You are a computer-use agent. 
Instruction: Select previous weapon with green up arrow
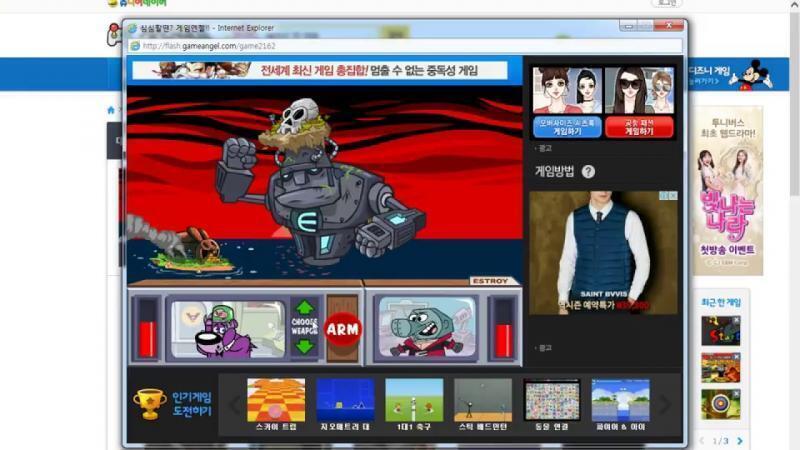[x=305, y=307]
